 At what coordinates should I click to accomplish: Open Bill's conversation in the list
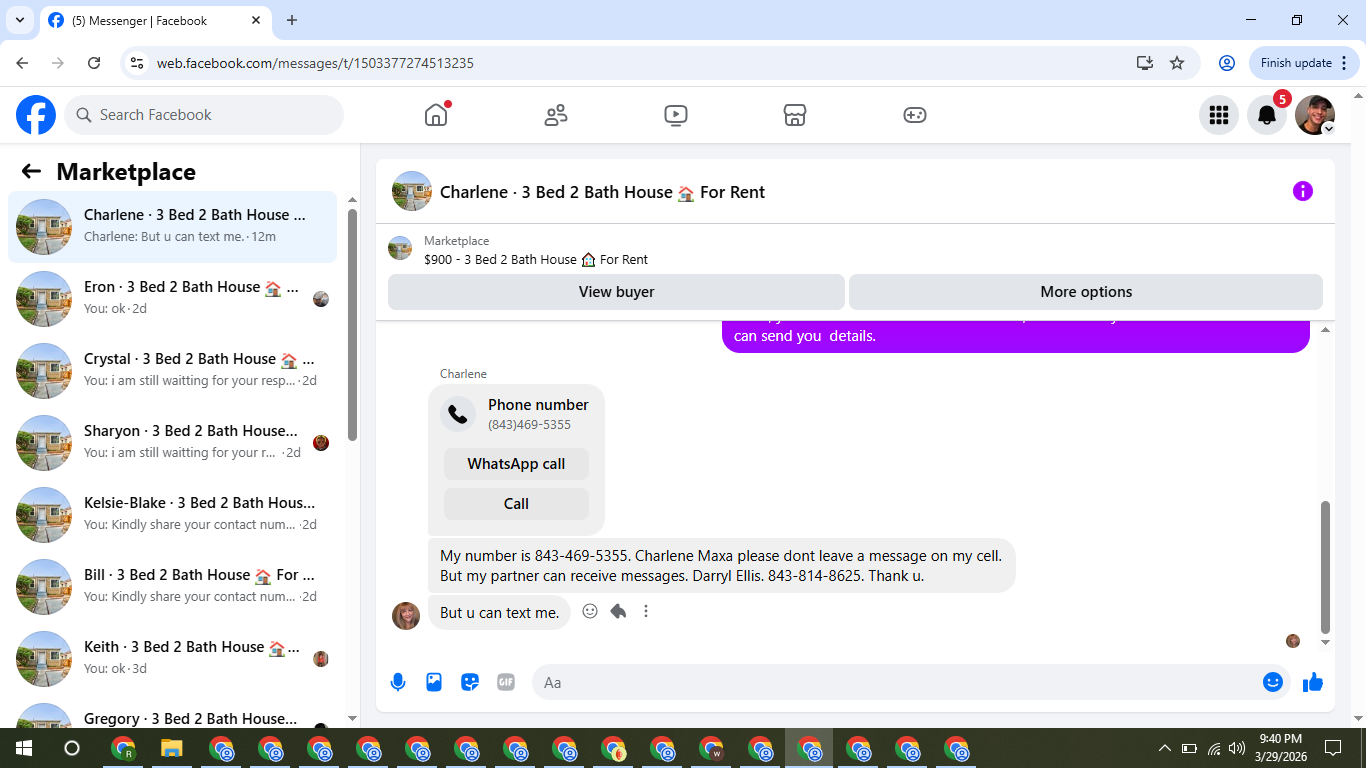pos(173,587)
